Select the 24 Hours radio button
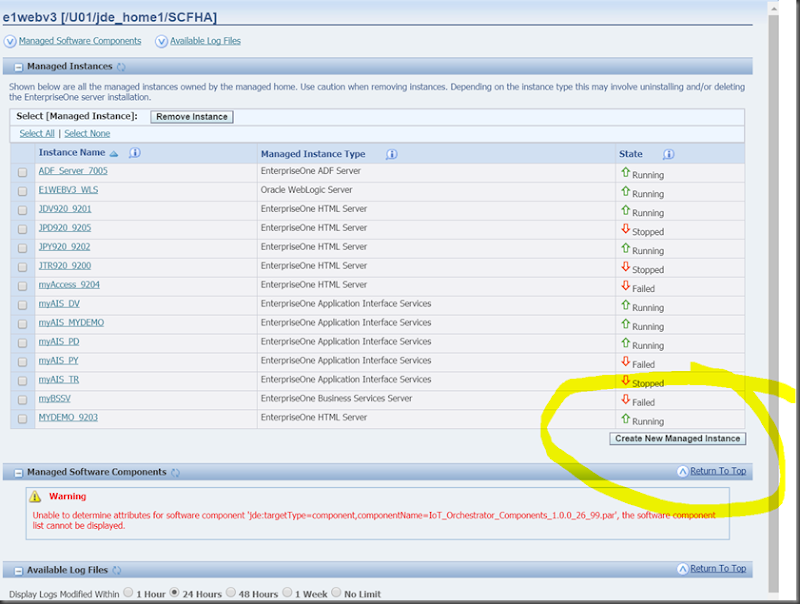800x604 pixels. (174, 592)
